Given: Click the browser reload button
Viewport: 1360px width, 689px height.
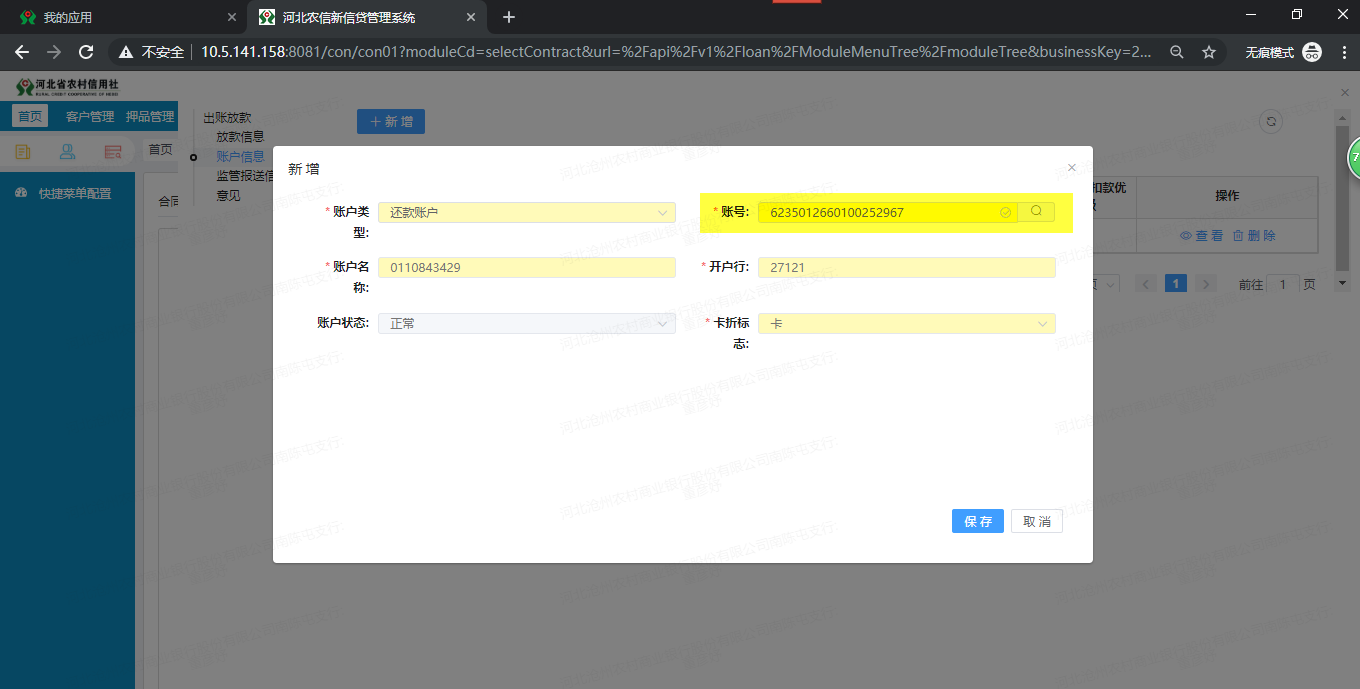Looking at the screenshot, I should pos(86,52).
